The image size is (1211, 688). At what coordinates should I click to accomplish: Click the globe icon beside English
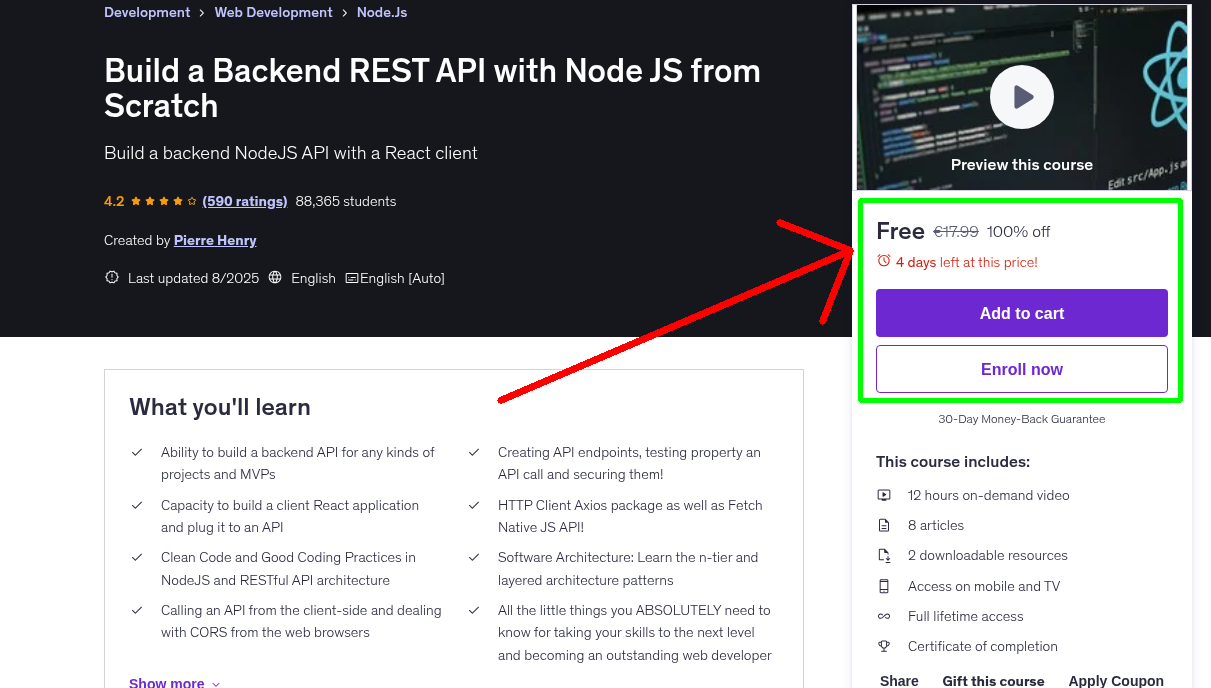click(275, 277)
